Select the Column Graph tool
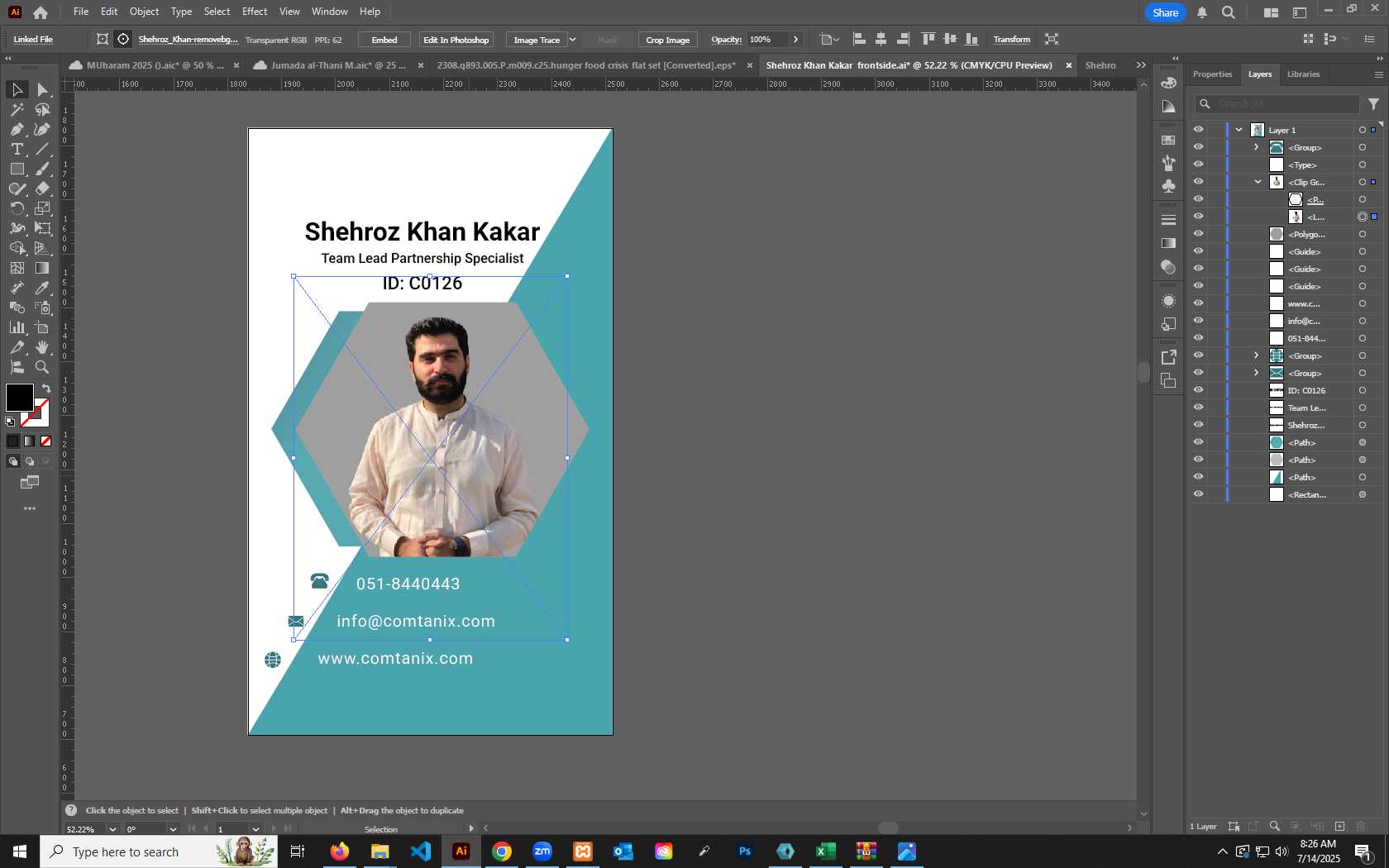Viewport: 1389px width, 868px height. click(x=17, y=327)
